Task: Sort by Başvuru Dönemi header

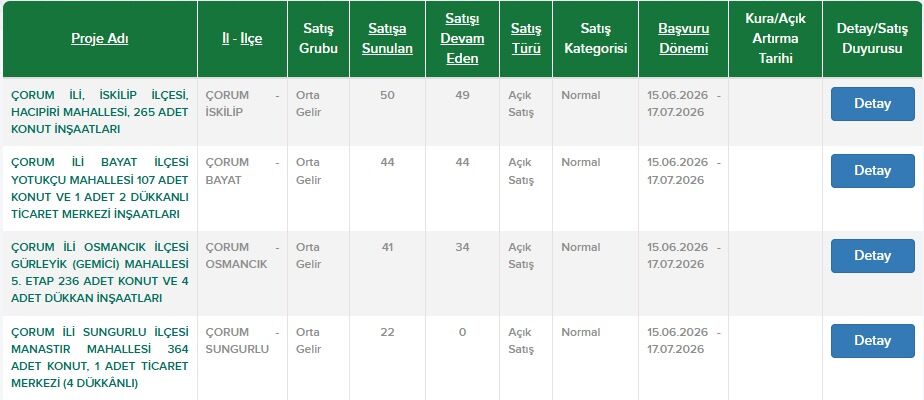Action: tap(684, 38)
